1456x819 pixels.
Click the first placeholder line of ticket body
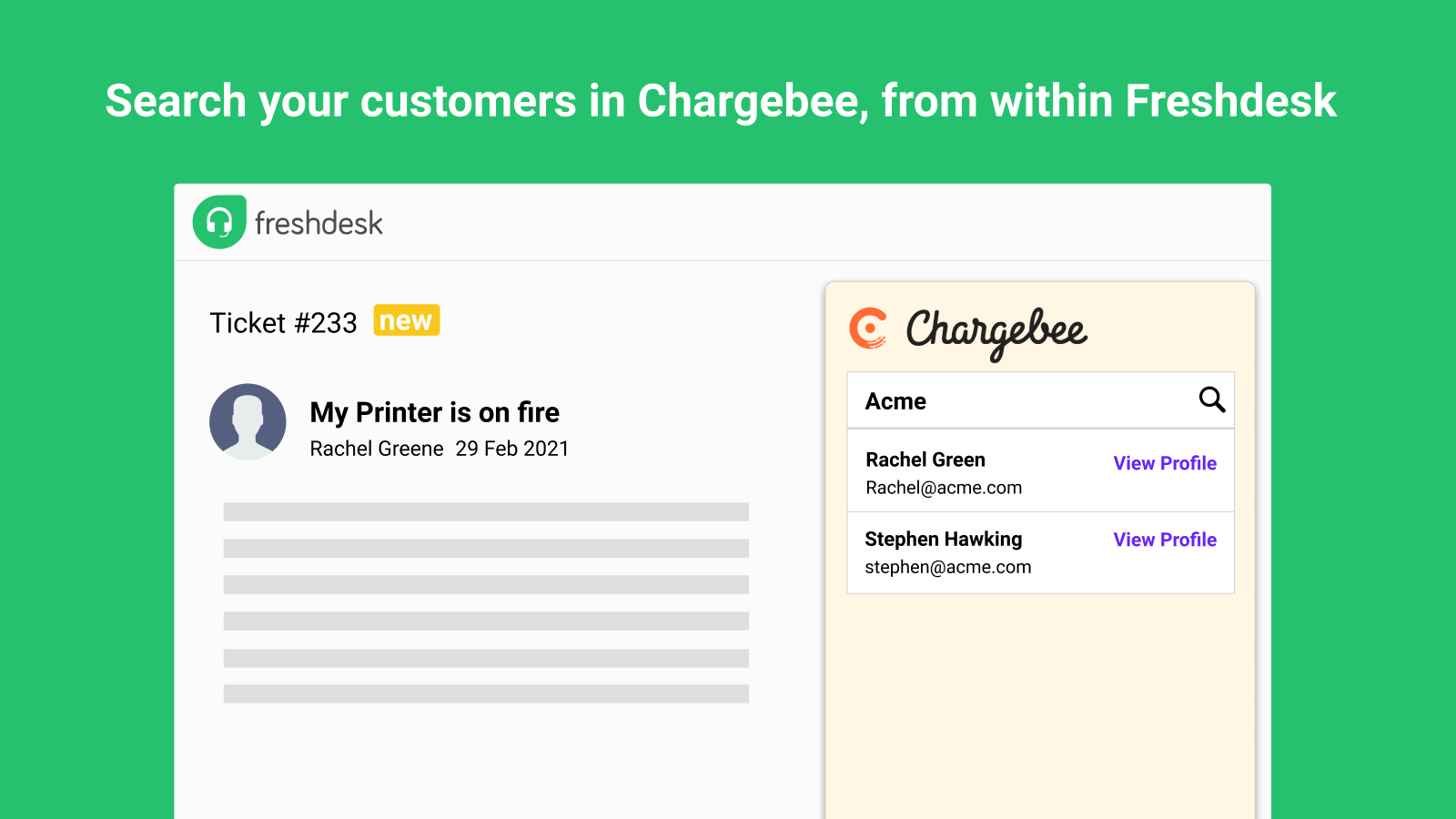pyautogui.click(x=486, y=511)
